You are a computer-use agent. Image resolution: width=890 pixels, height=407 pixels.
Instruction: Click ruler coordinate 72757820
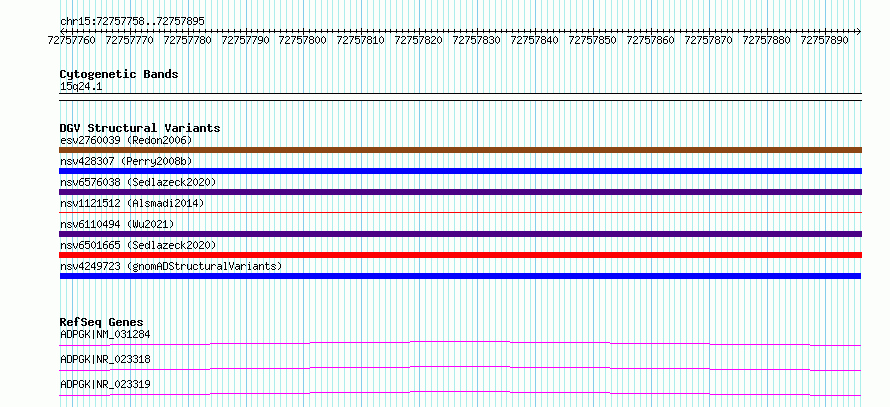[419, 40]
